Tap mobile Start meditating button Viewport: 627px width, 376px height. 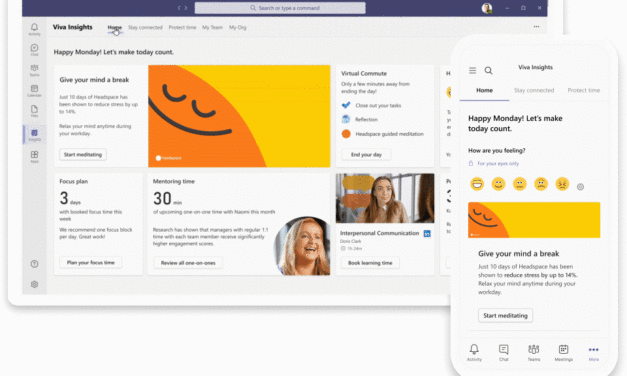click(505, 315)
